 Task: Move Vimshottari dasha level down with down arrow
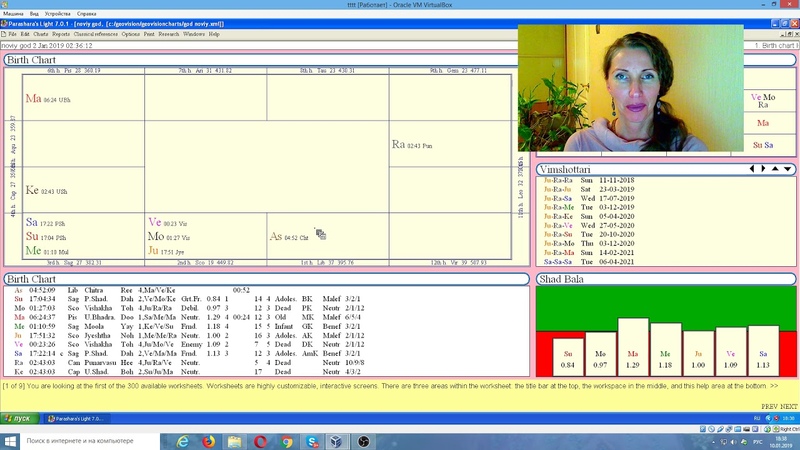[787, 169]
